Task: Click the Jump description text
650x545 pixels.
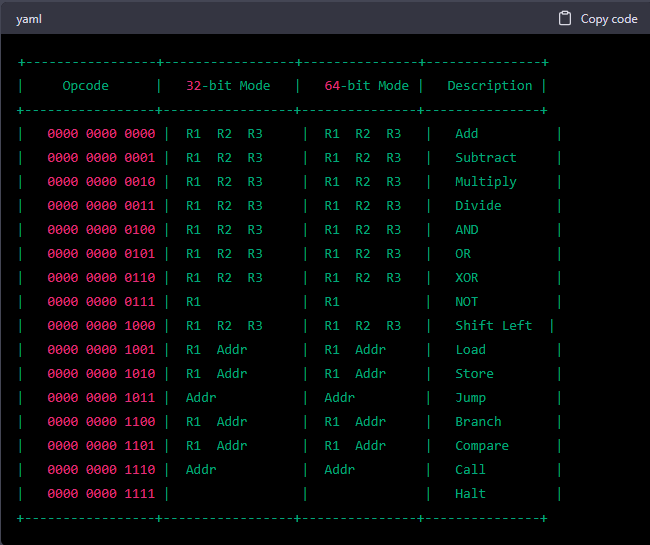Action: pos(470,398)
